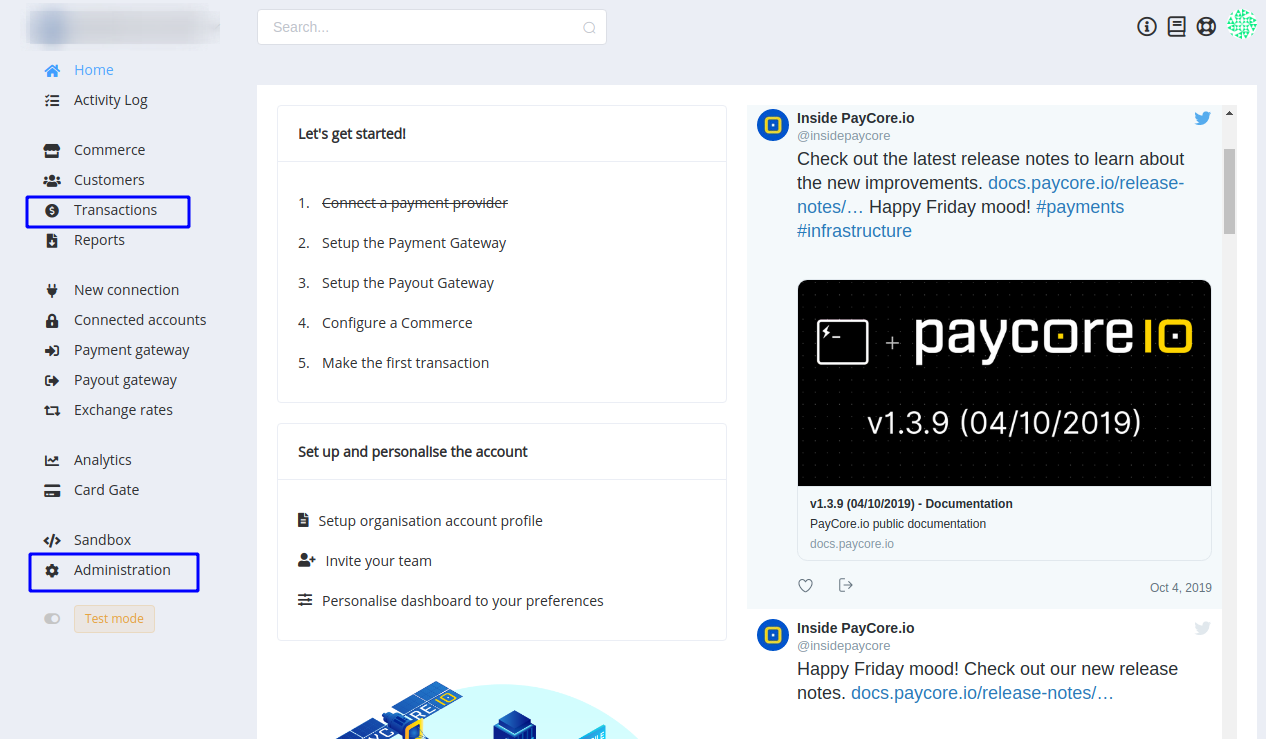
Task: Open Payment gateway settings
Action: (132, 350)
